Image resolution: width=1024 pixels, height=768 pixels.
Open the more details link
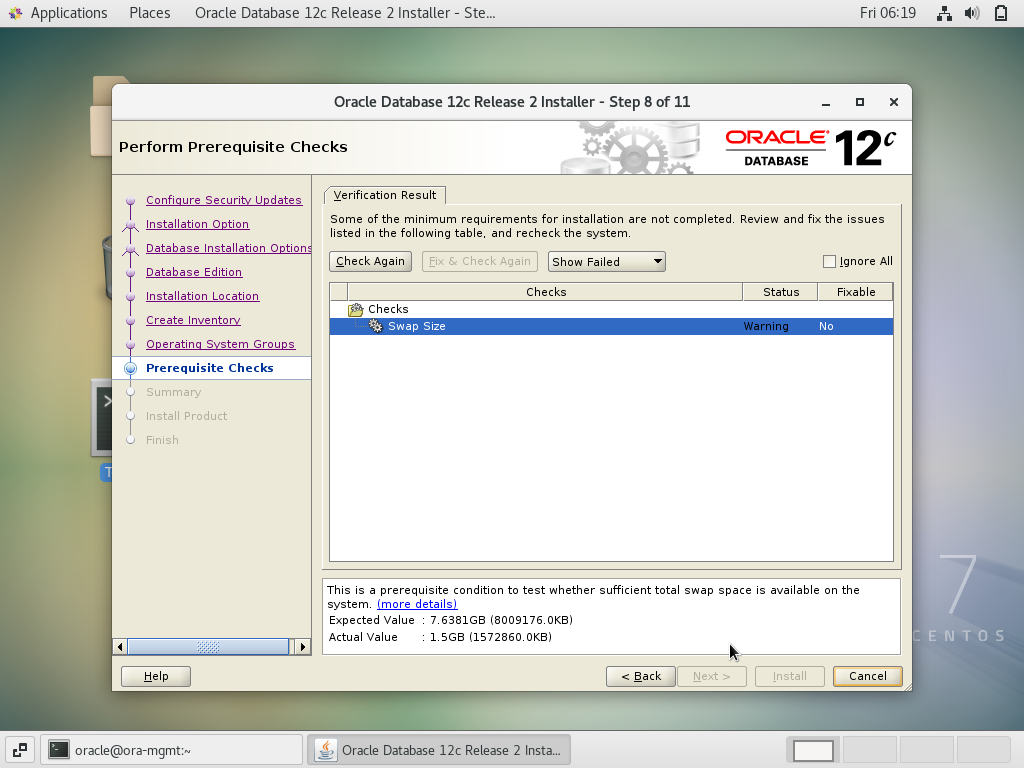pyautogui.click(x=417, y=604)
